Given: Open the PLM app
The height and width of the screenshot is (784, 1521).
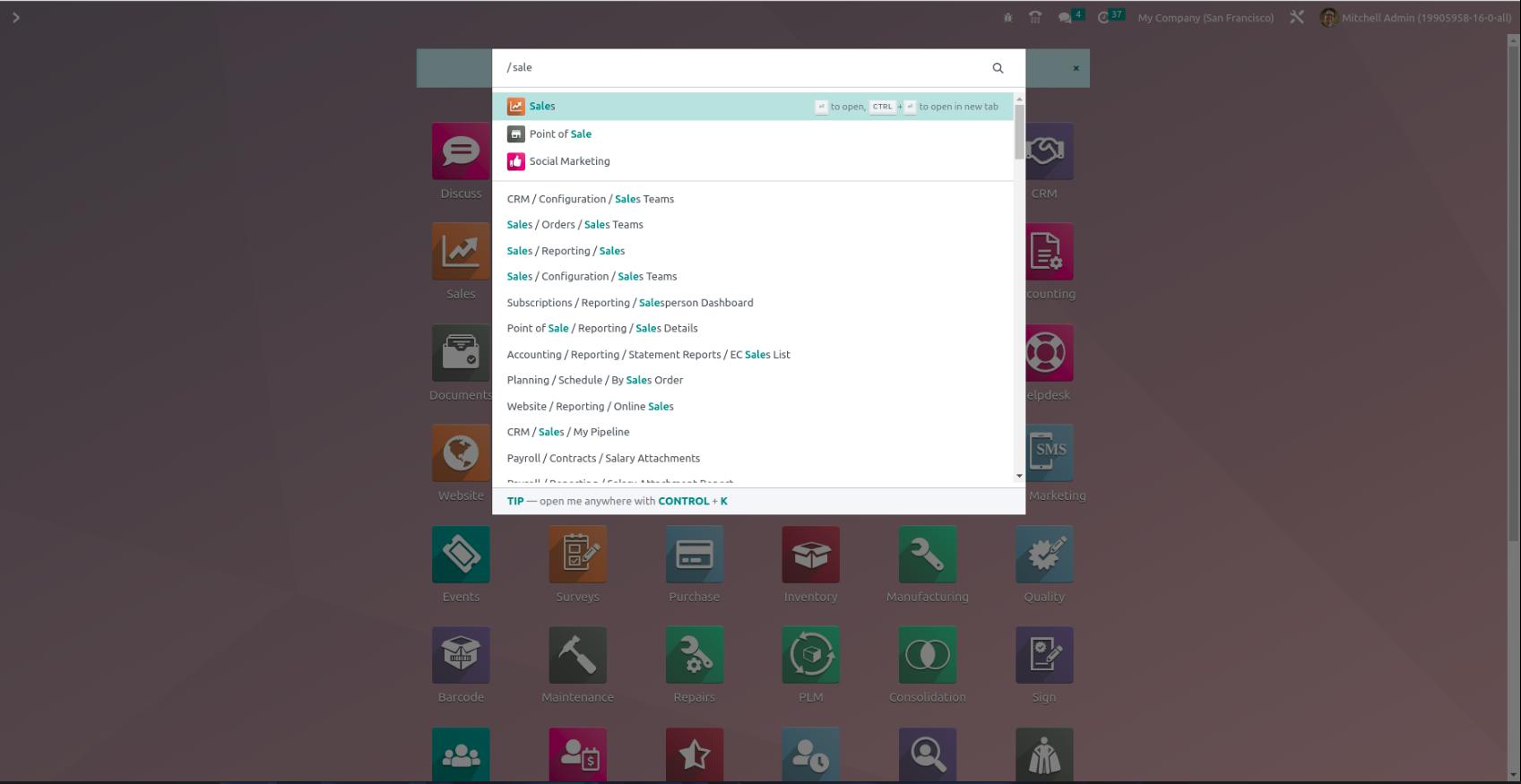Looking at the screenshot, I should (x=811, y=655).
